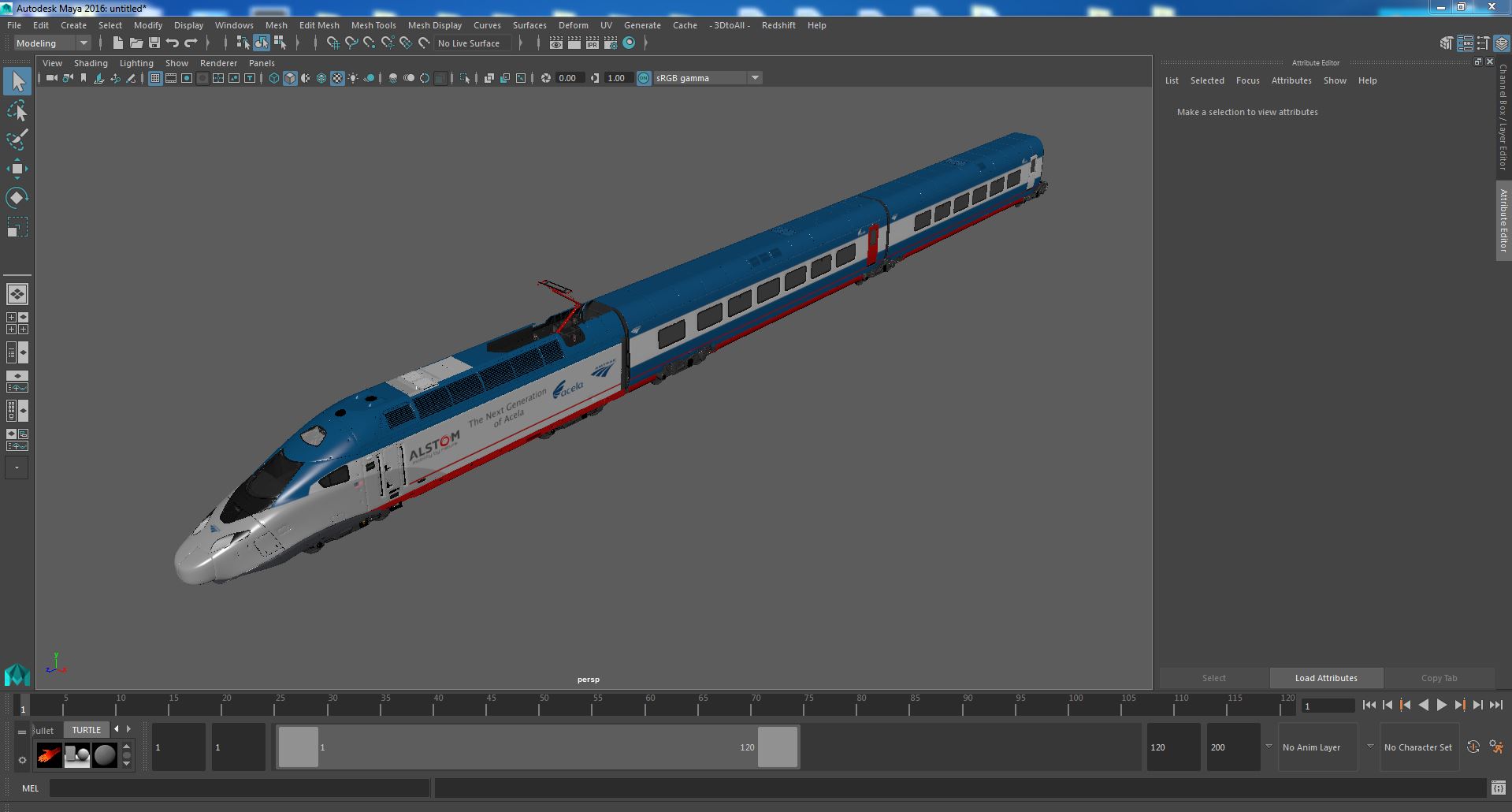Open sRGB gamma view transform dropdown
This screenshot has height=812, width=1512.
point(708,78)
